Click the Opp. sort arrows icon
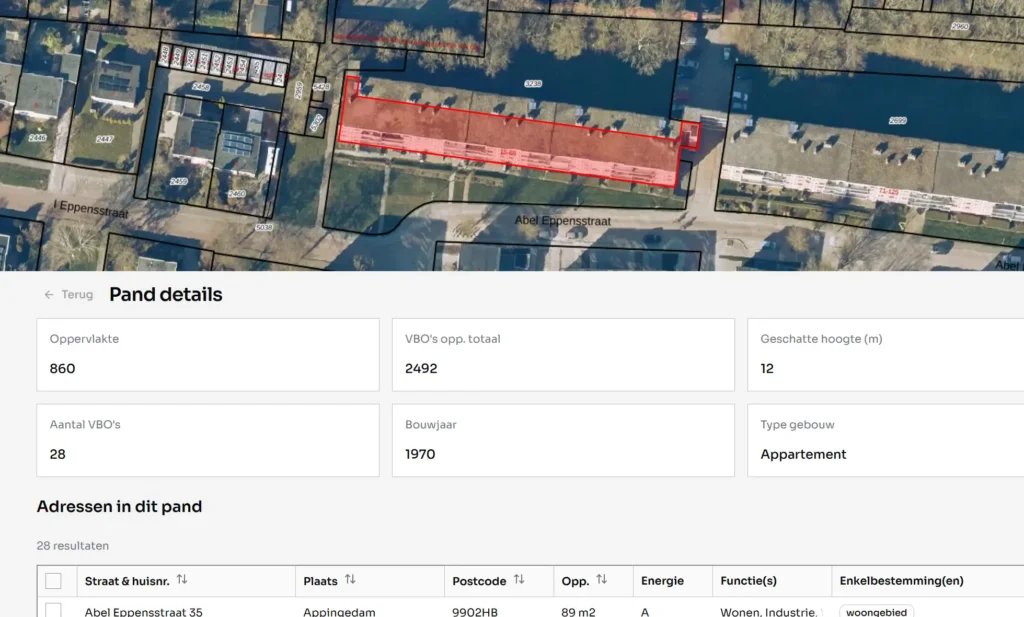The height and width of the screenshot is (617, 1024). click(601, 580)
